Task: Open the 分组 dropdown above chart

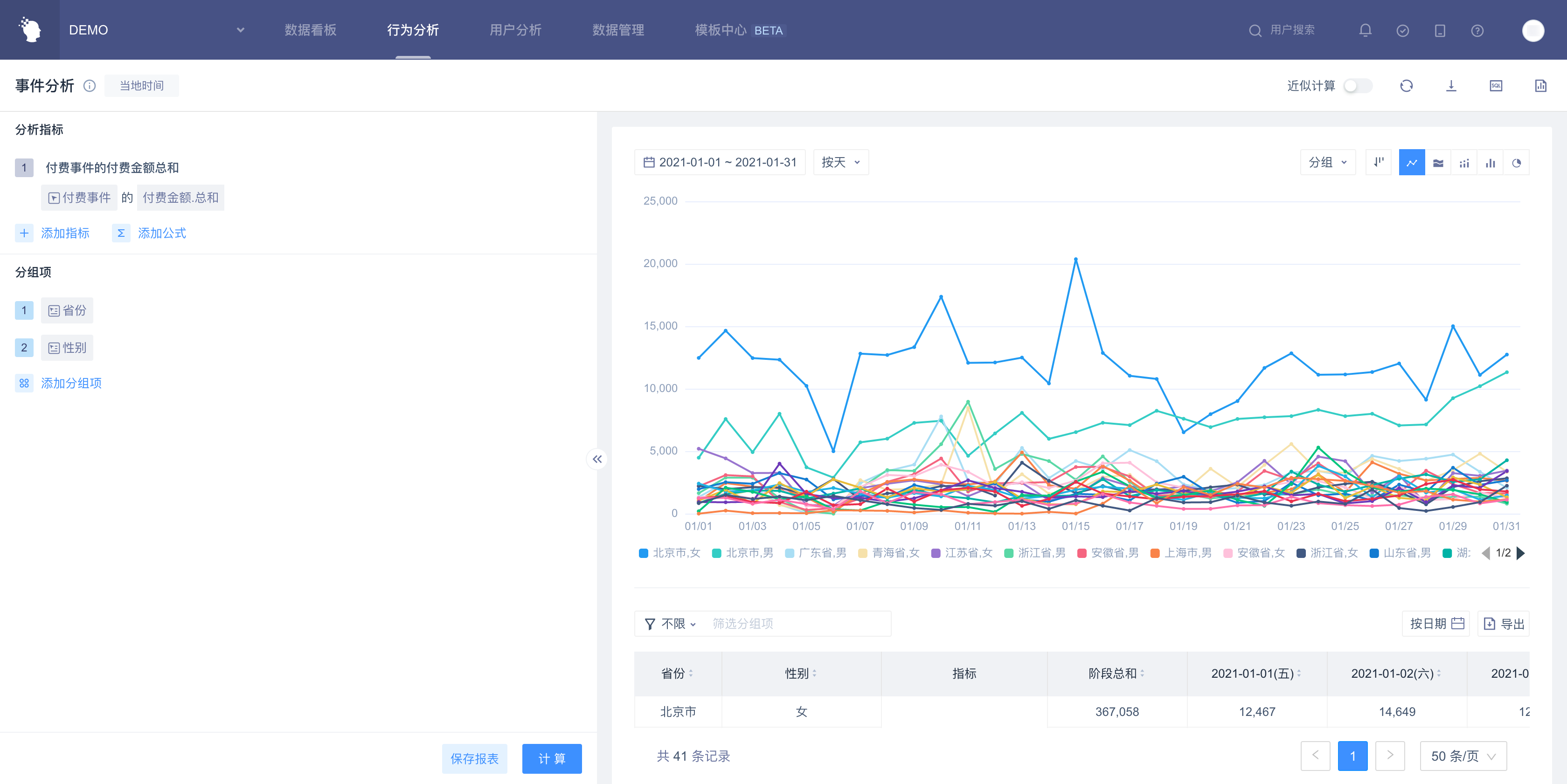Action: (x=1327, y=162)
